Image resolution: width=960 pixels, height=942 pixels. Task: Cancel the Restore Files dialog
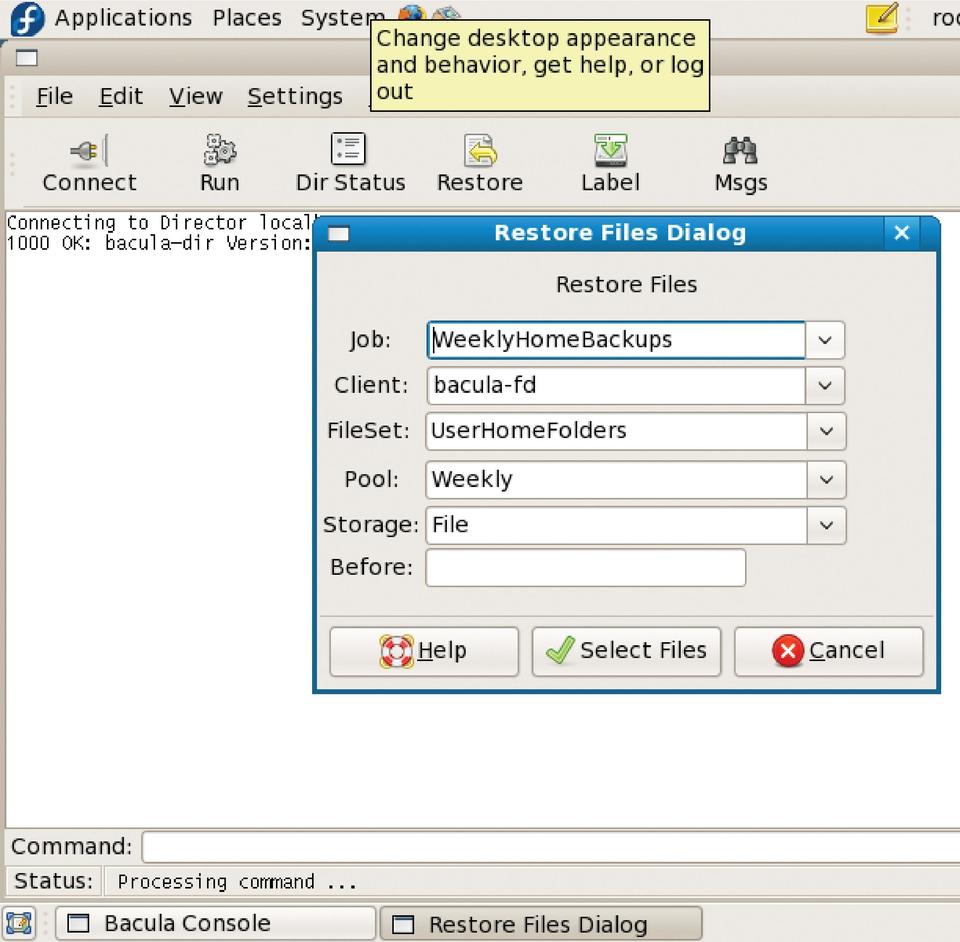[828, 651]
